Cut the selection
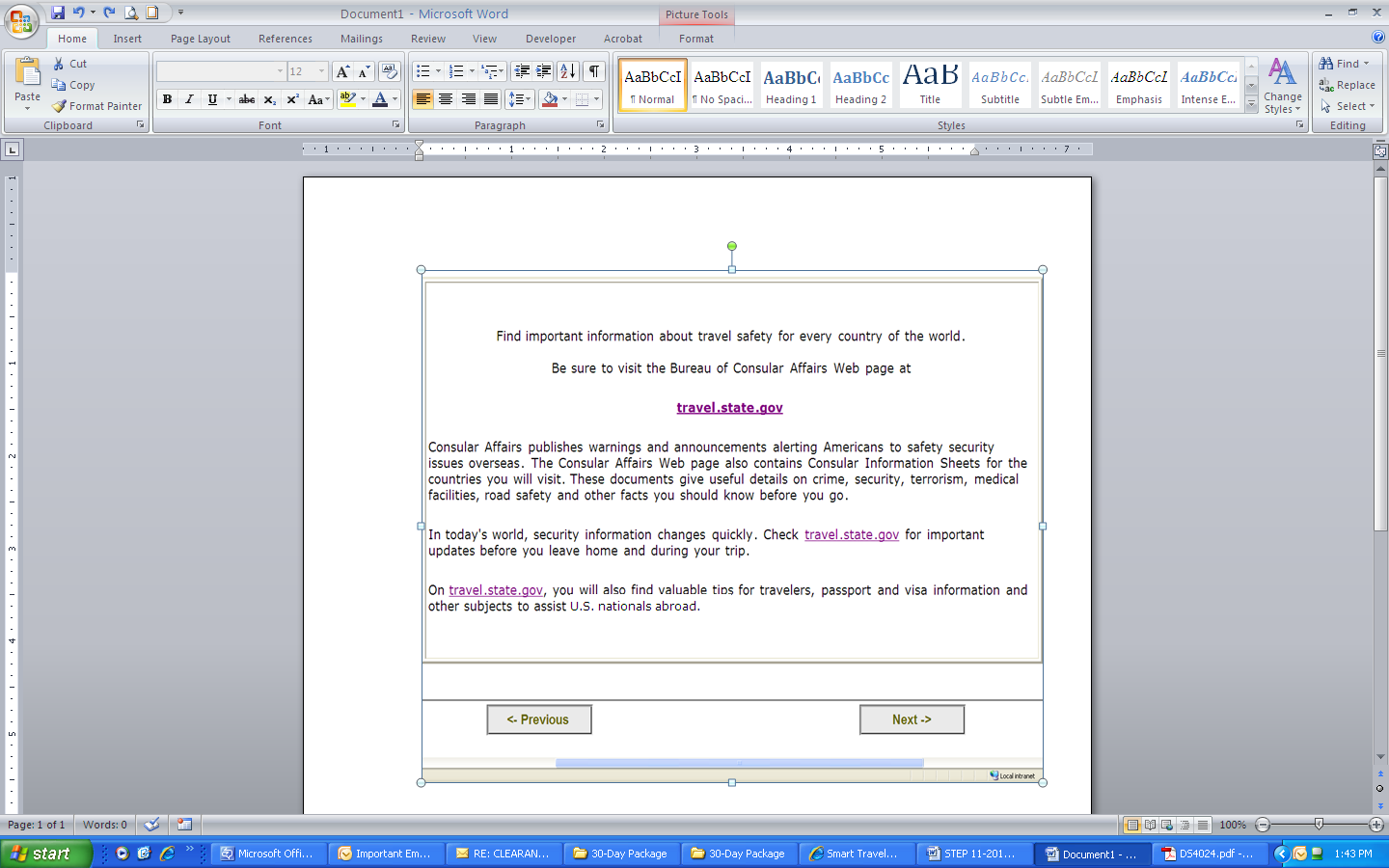Screen dimensions: 1389x868 point(69,64)
